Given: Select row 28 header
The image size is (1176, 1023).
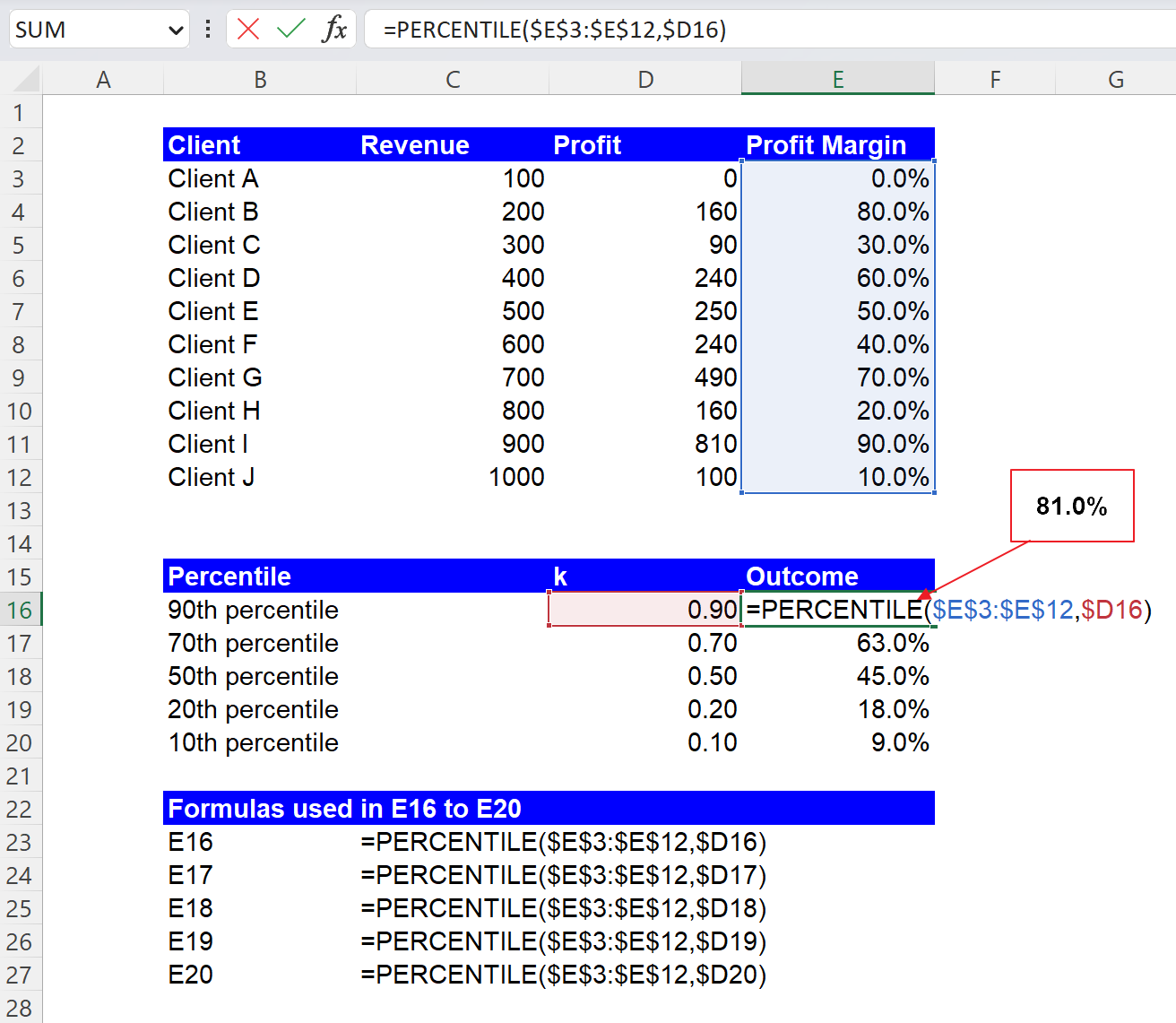Looking at the screenshot, I should 19,1008.
